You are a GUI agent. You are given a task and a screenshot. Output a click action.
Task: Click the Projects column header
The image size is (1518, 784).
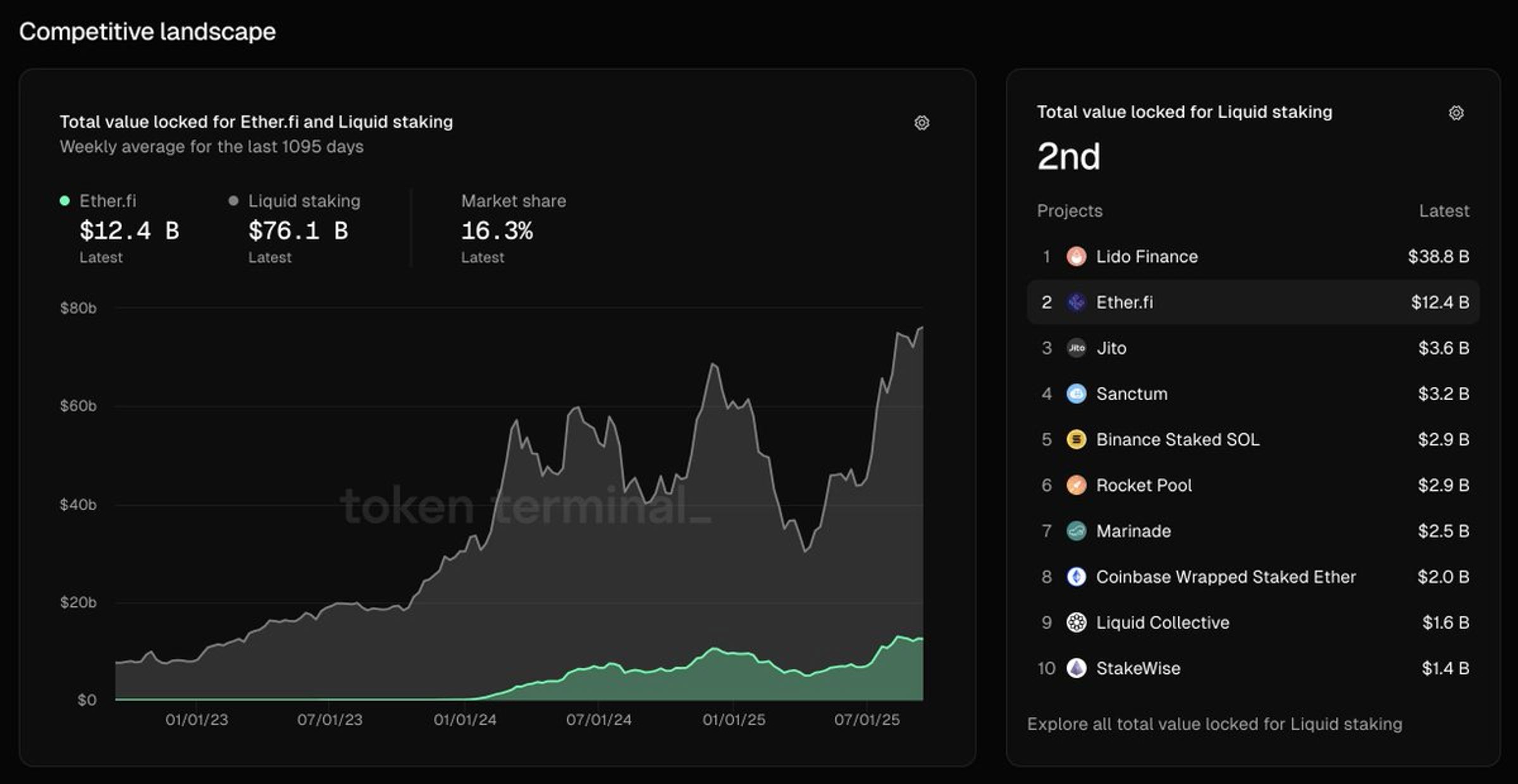pos(1070,211)
